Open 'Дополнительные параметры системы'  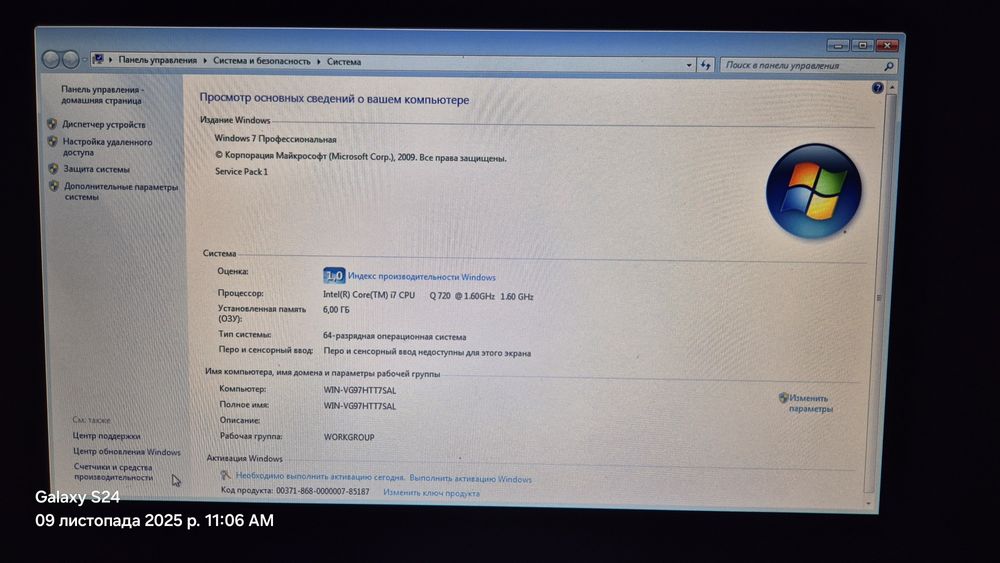121,192
